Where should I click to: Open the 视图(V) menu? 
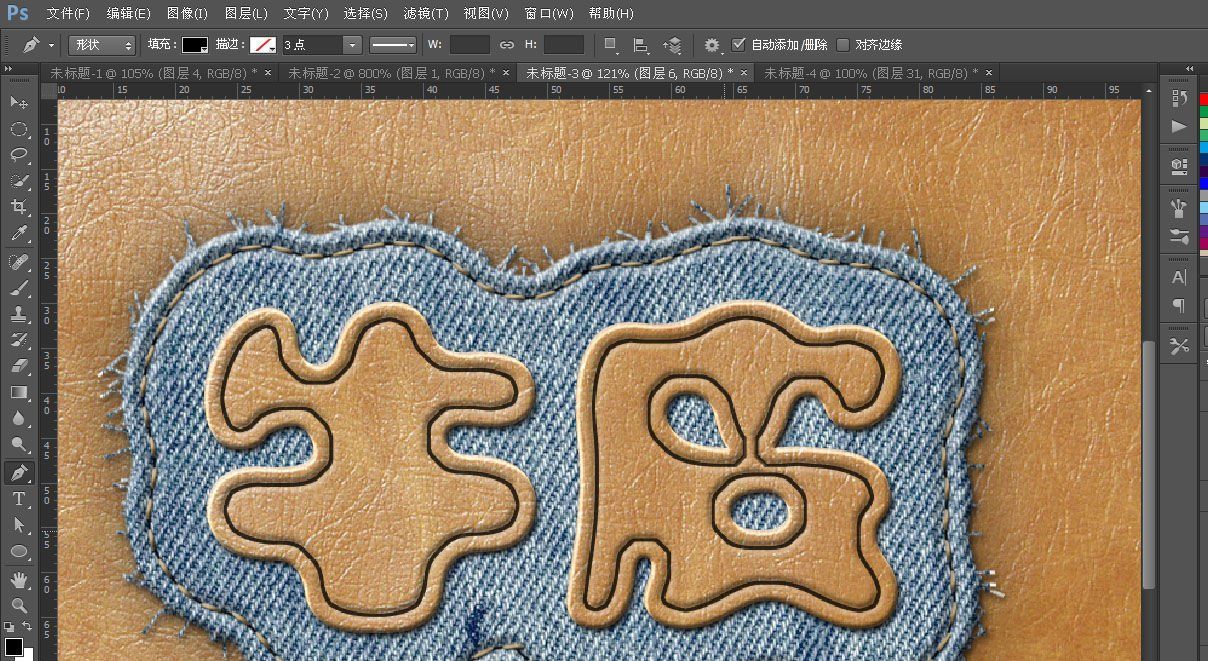coord(486,14)
